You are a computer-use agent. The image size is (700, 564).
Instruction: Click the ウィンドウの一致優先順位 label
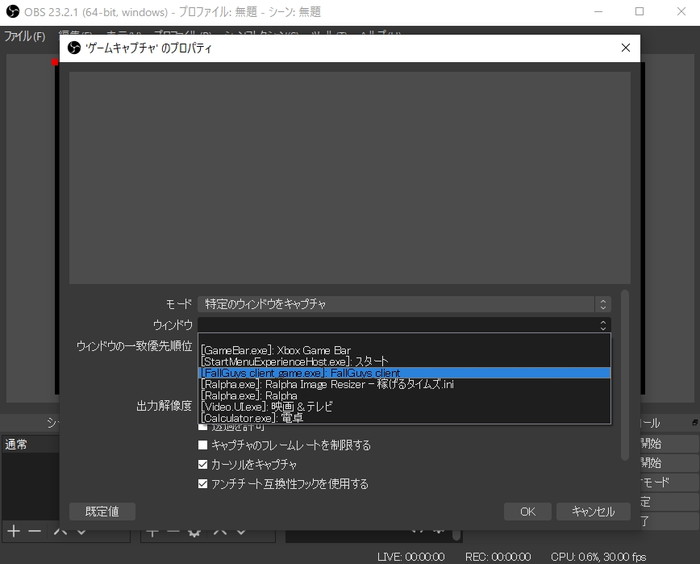[x=134, y=346]
